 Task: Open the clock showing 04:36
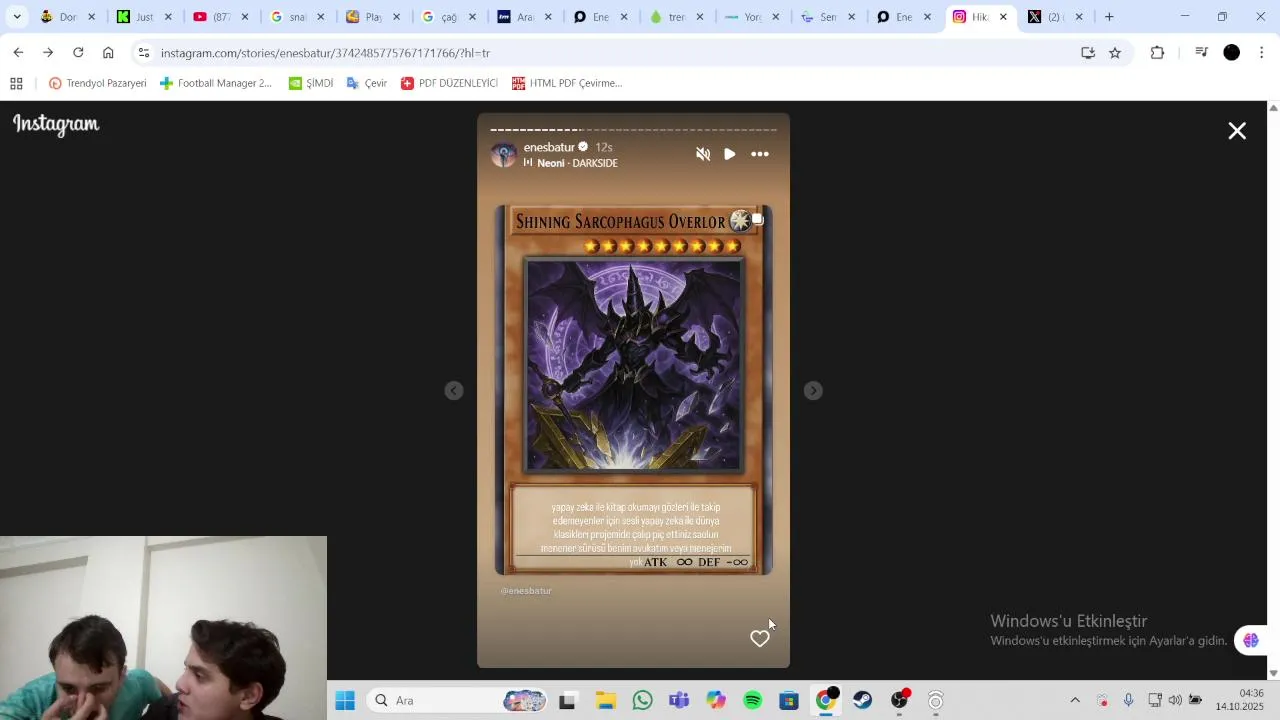[x=1240, y=700]
